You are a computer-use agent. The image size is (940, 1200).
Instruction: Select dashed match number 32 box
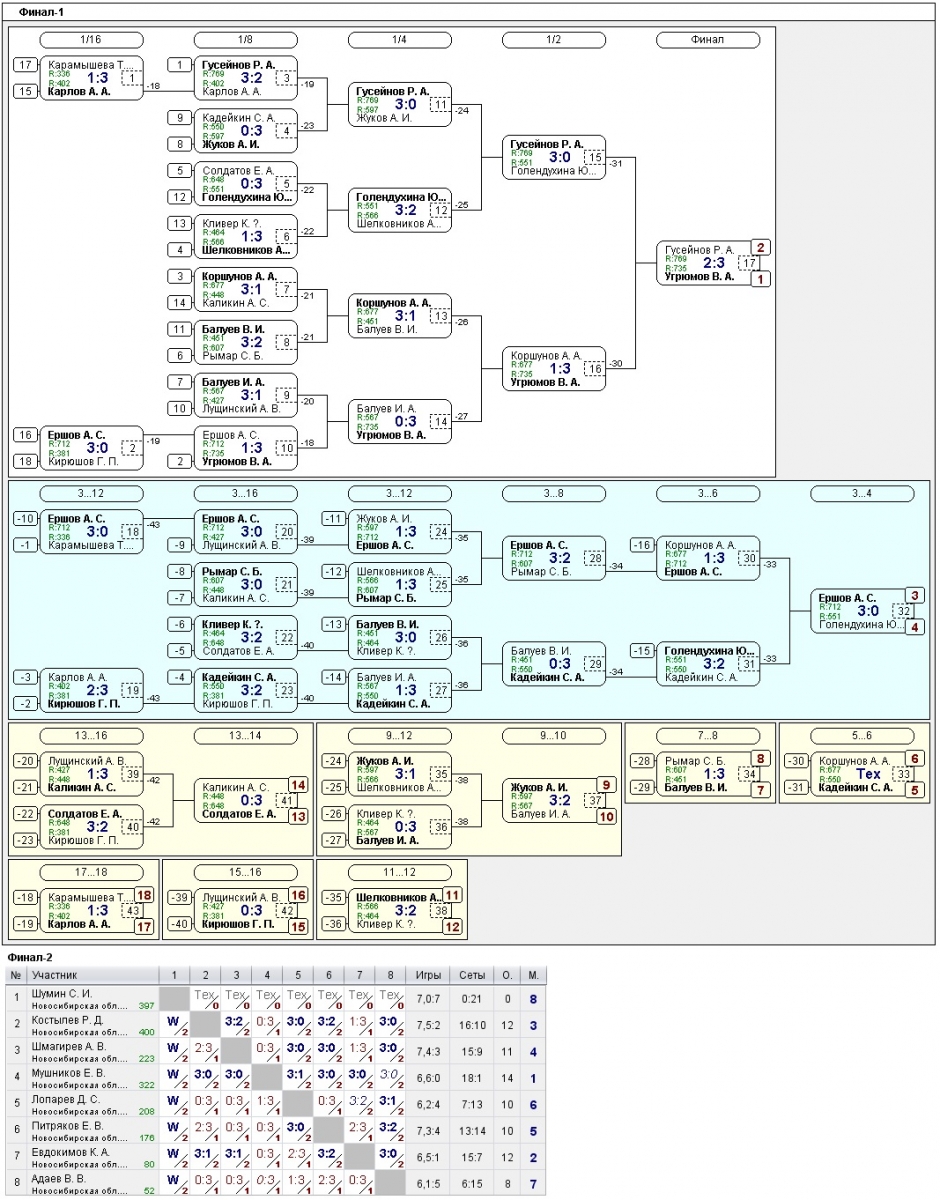point(902,610)
